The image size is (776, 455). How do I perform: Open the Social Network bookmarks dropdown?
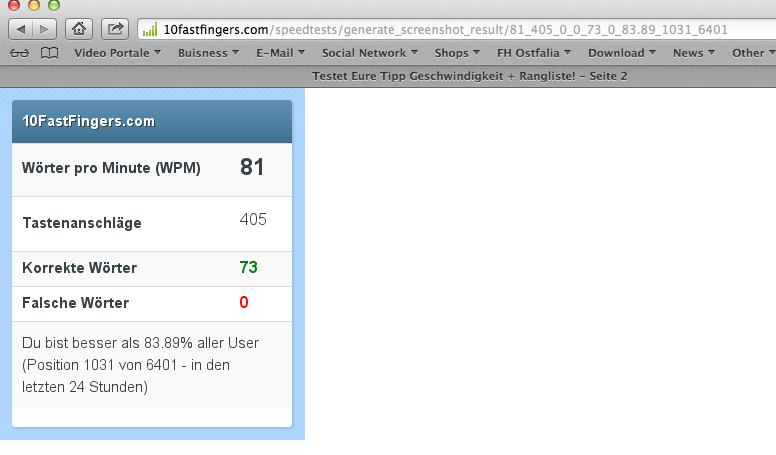click(x=370, y=53)
